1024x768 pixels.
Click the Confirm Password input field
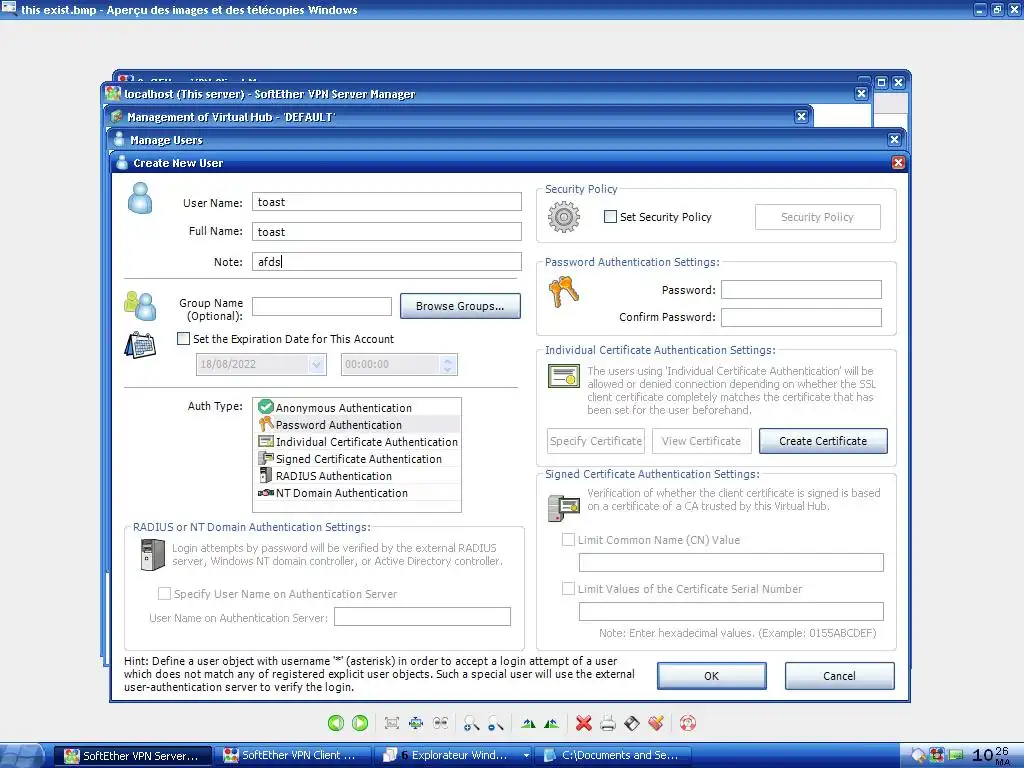coord(801,317)
